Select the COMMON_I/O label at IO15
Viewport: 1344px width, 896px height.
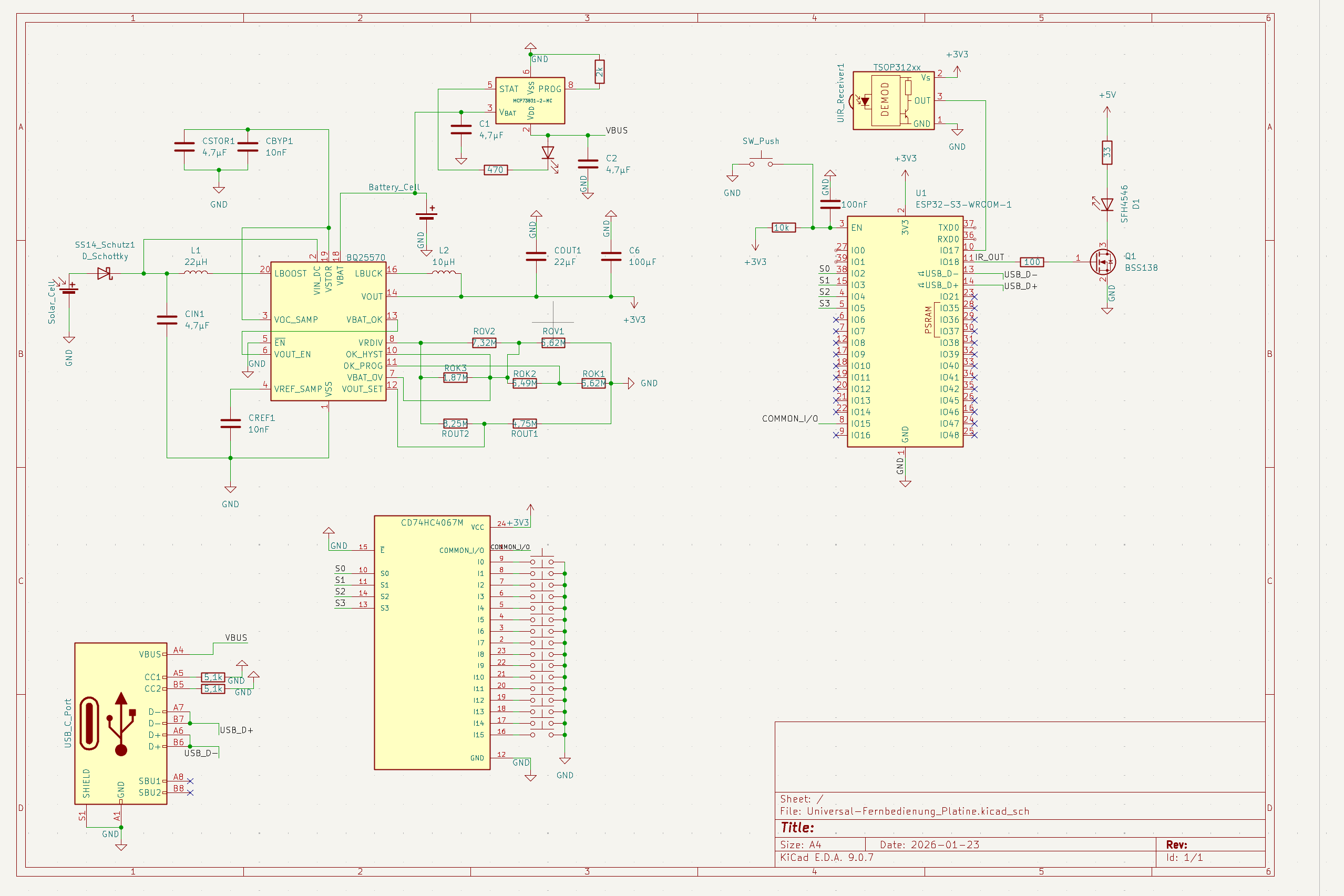coord(789,419)
